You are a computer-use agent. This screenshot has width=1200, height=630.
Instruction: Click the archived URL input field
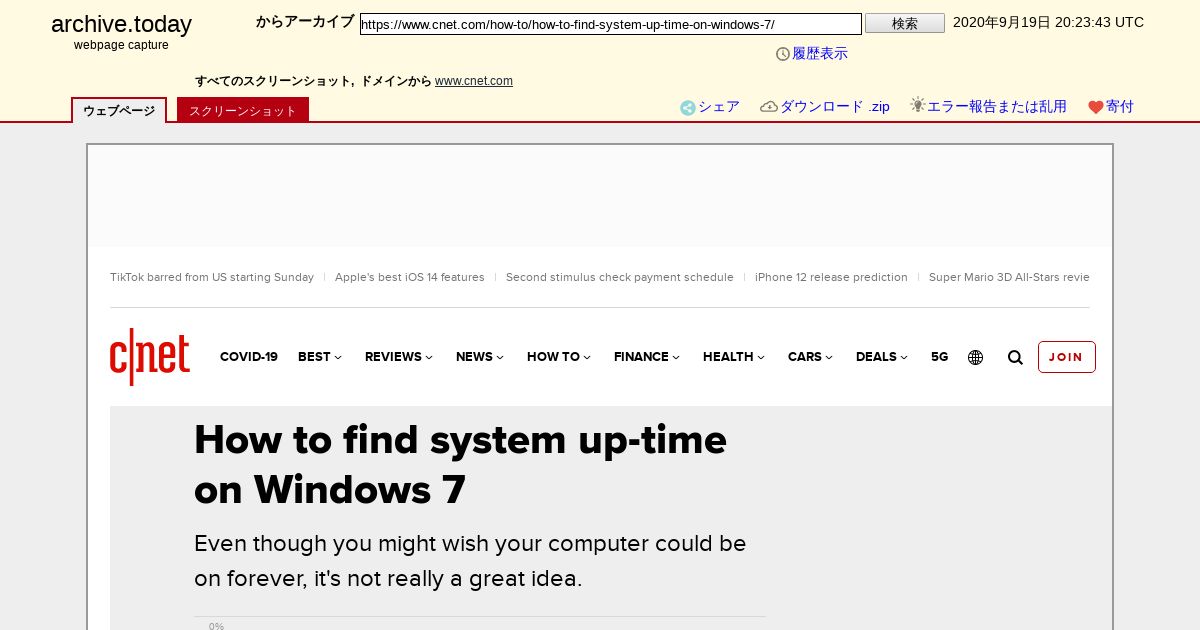pos(611,24)
